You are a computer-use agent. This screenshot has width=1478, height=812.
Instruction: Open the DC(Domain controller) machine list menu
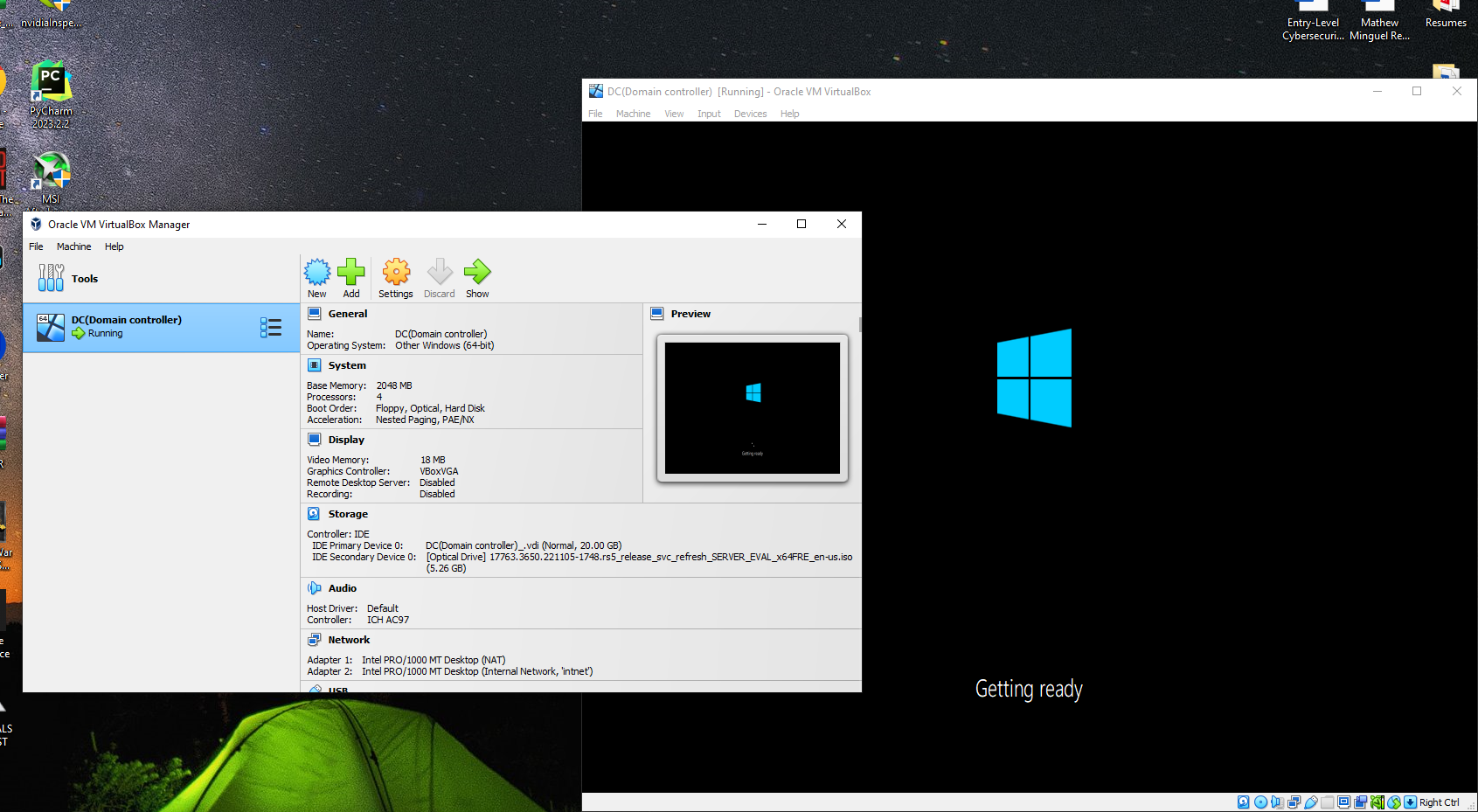[271, 328]
